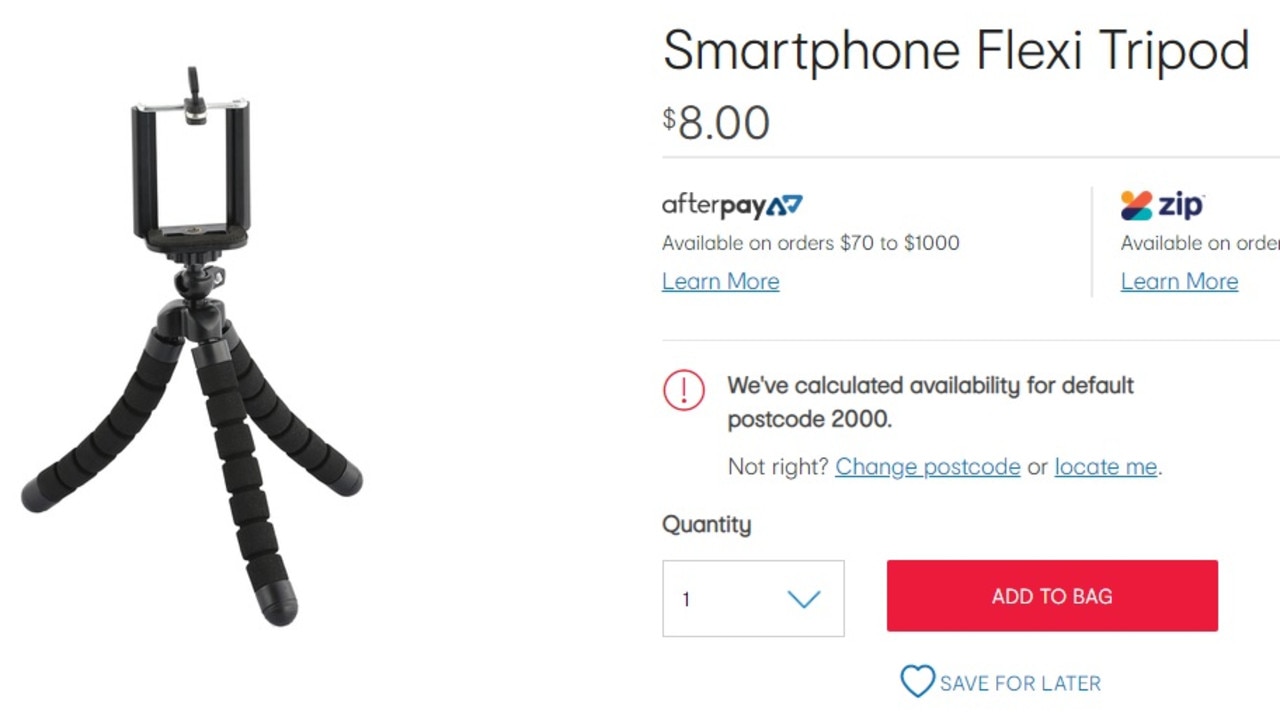1280x720 pixels.
Task: Open Learn More under Zip
Action: (1179, 281)
